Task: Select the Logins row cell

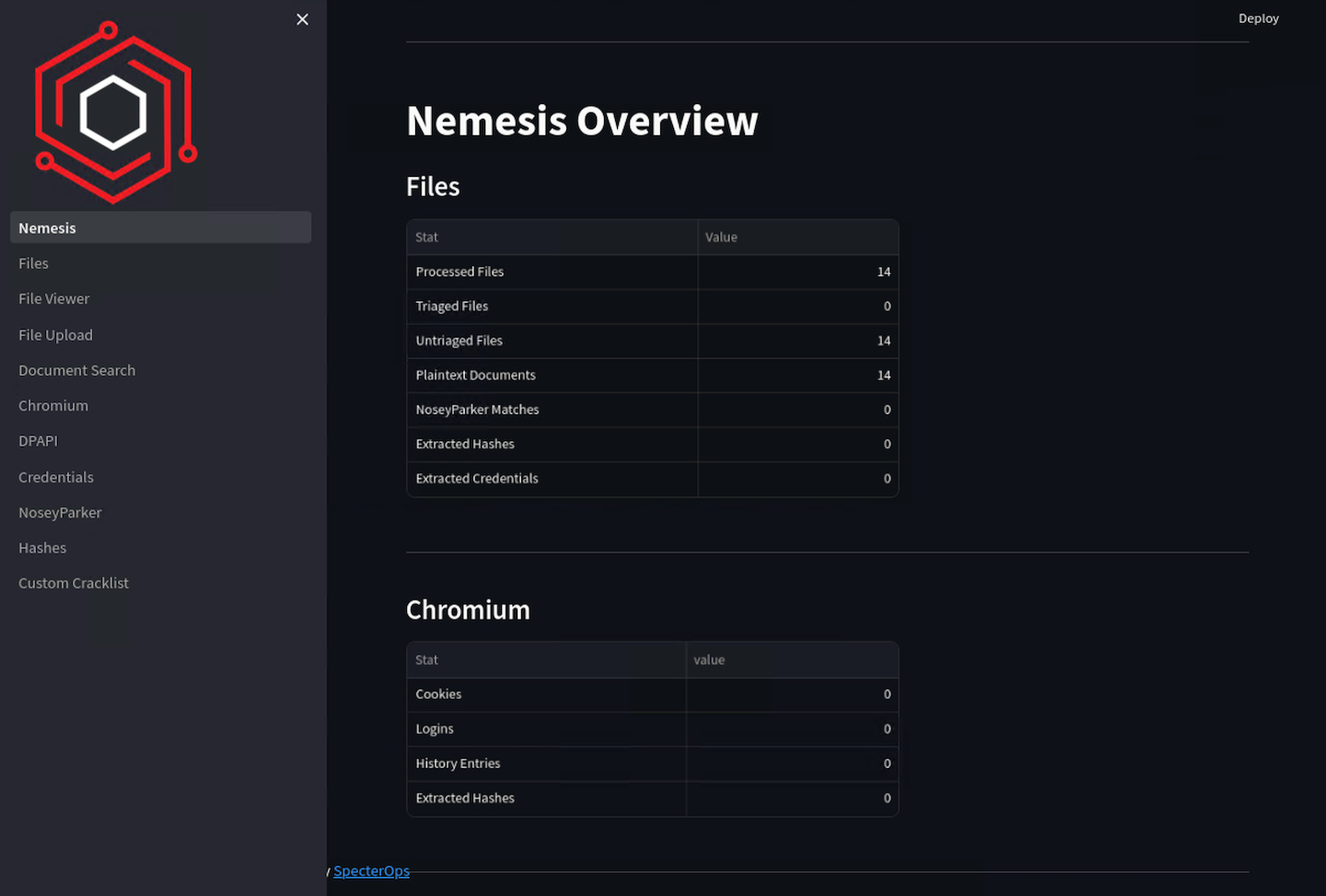Action: click(546, 728)
